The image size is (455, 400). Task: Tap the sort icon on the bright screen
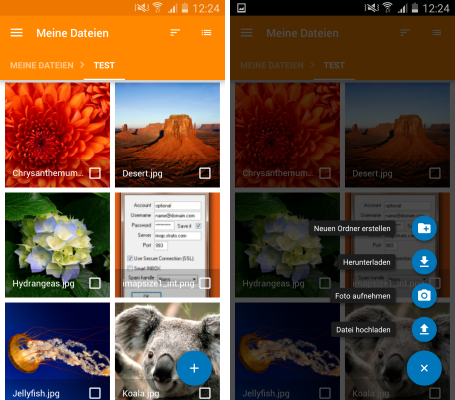175,33
